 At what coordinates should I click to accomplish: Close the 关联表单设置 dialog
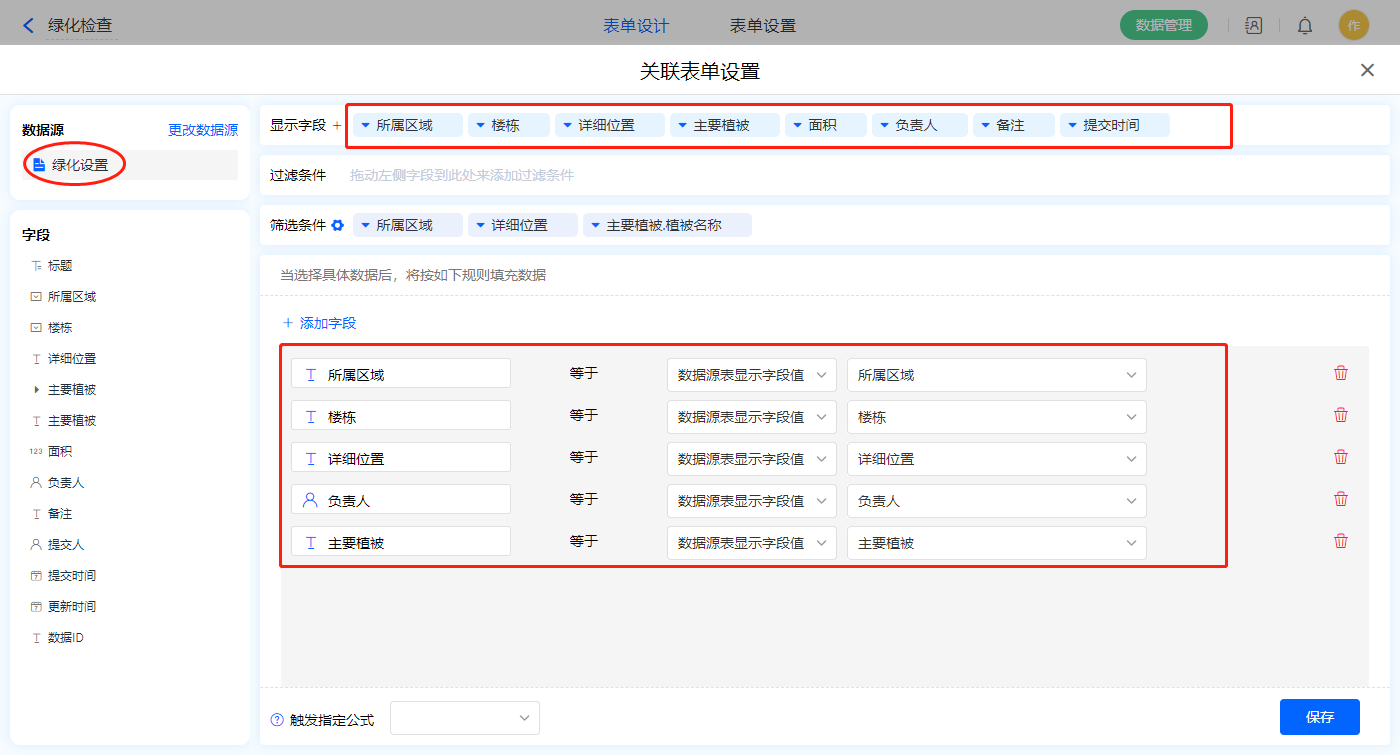(x=1367, y=70)
